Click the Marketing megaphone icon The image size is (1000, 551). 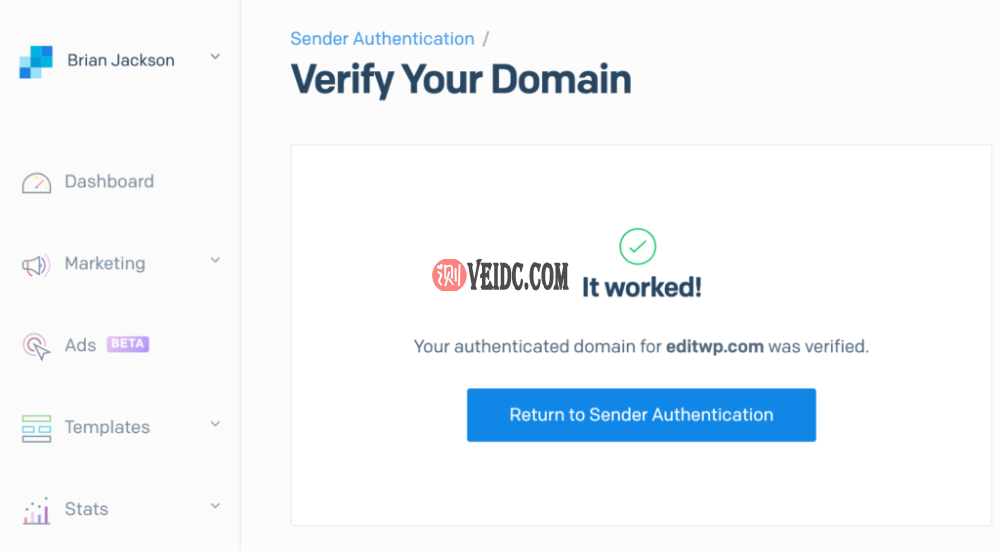(x=36, y=265)
